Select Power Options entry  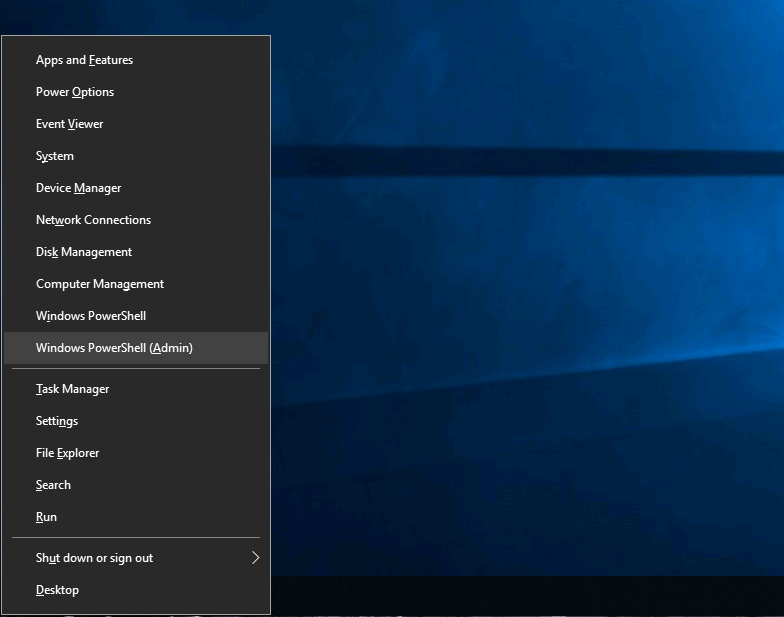[x=136, y=92]
